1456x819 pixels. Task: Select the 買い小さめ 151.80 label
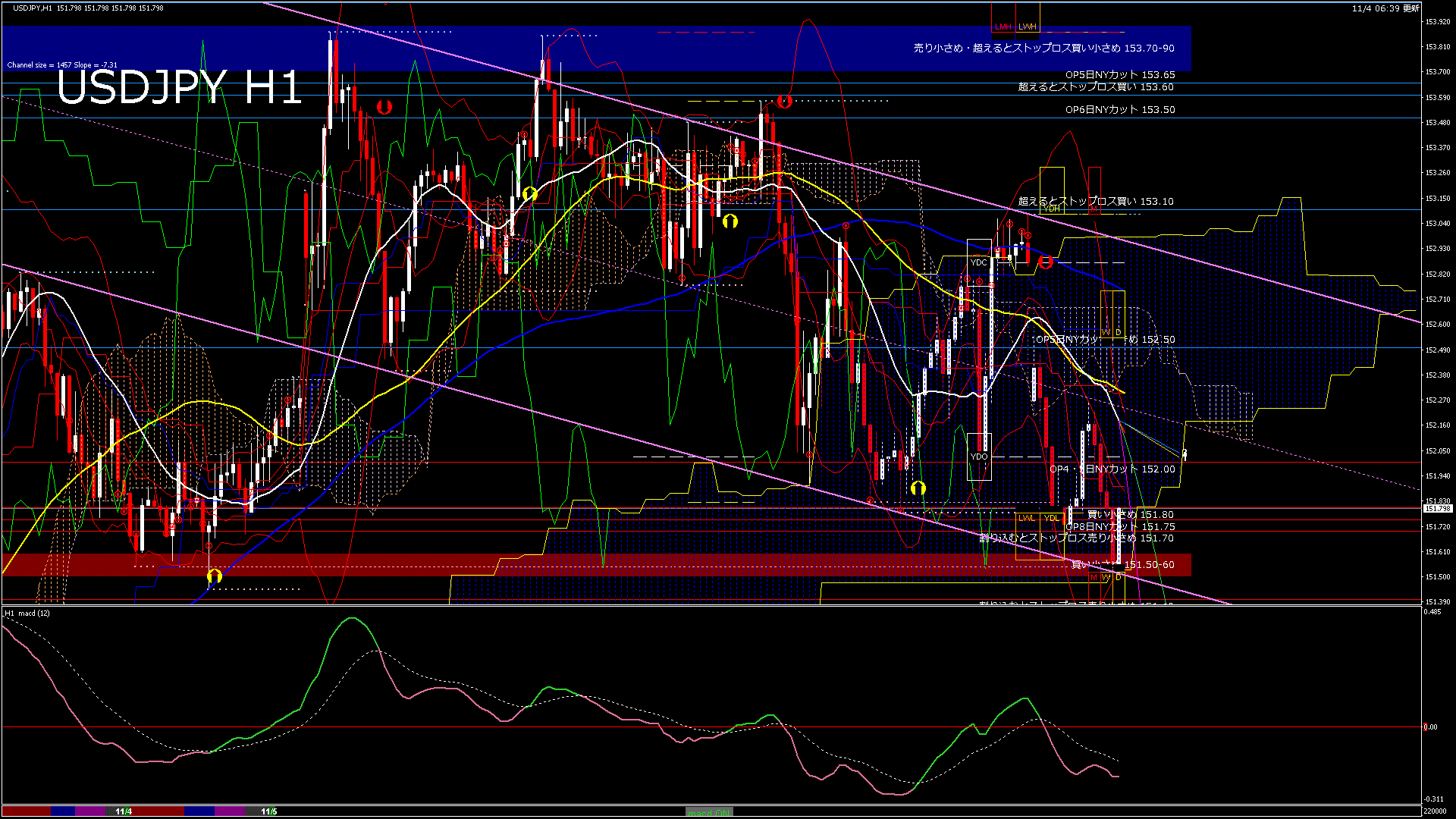(1130, 515)
